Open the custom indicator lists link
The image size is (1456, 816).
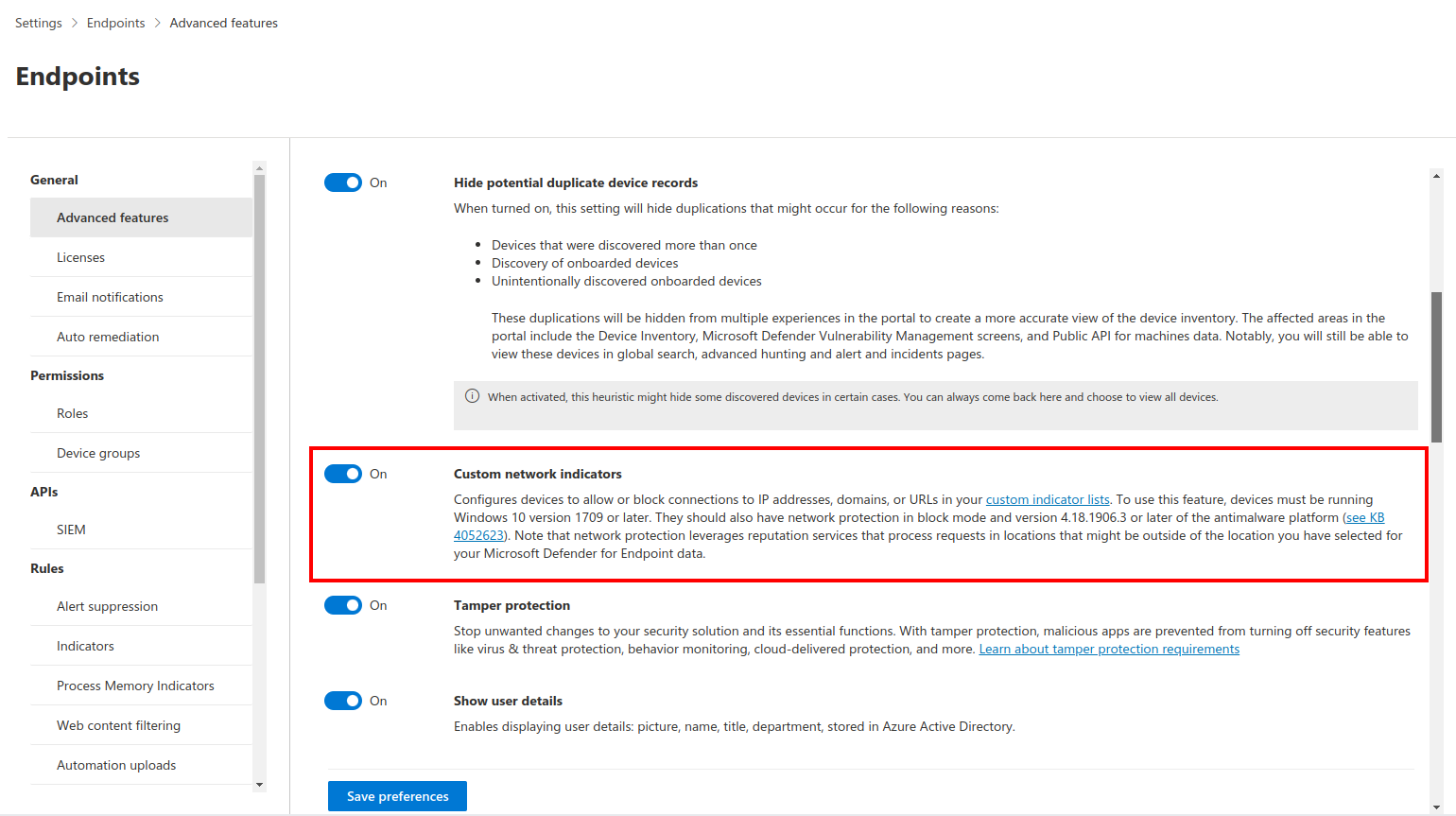pos(1048,499)
